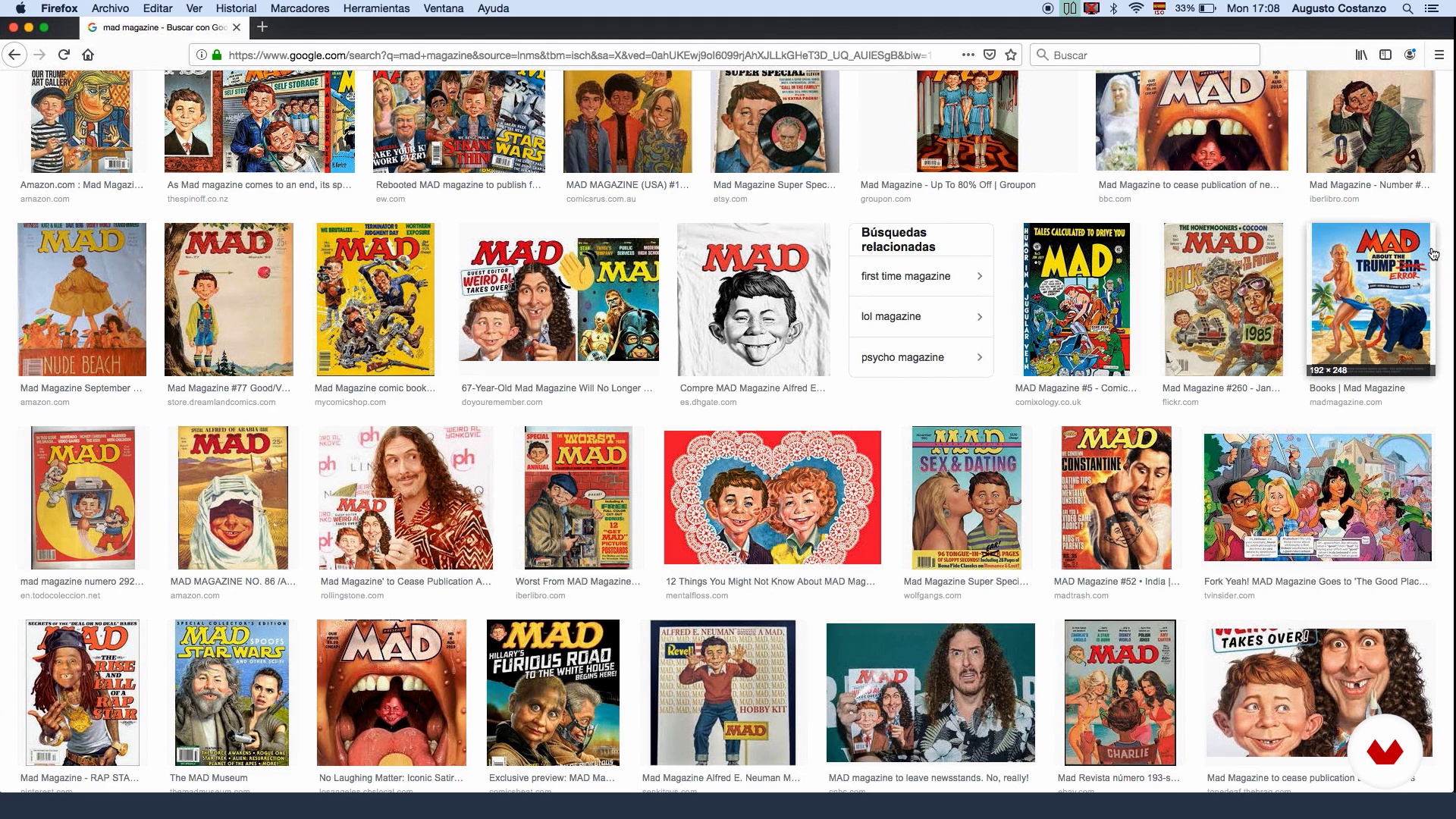The height and width of the screenshot is (819, 1456).
Task: Open Worst From MAD annual cover thumbnail
Action: tap(578, 497)
